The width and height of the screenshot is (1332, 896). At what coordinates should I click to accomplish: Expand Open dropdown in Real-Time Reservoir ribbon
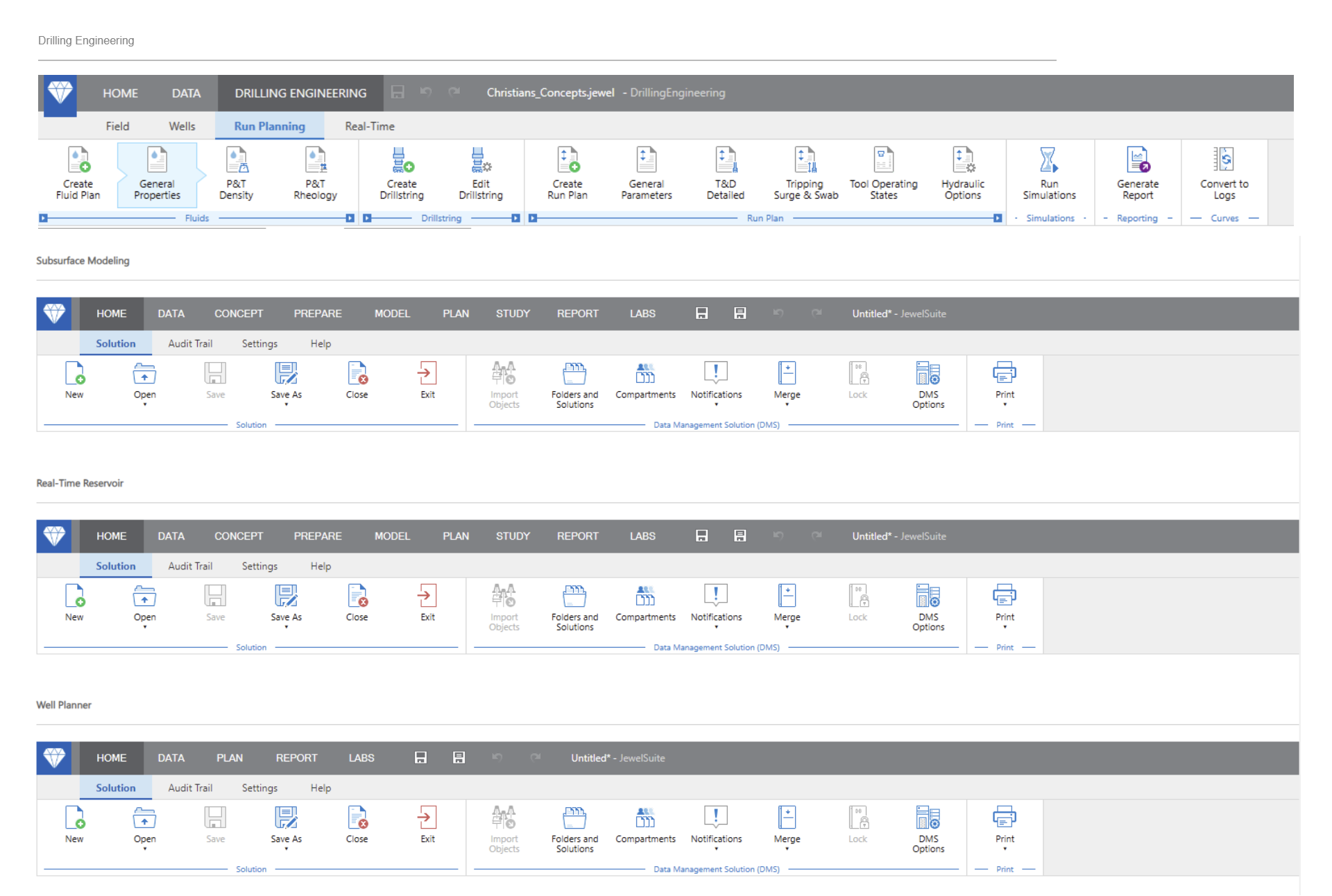(x=145, y=627)
